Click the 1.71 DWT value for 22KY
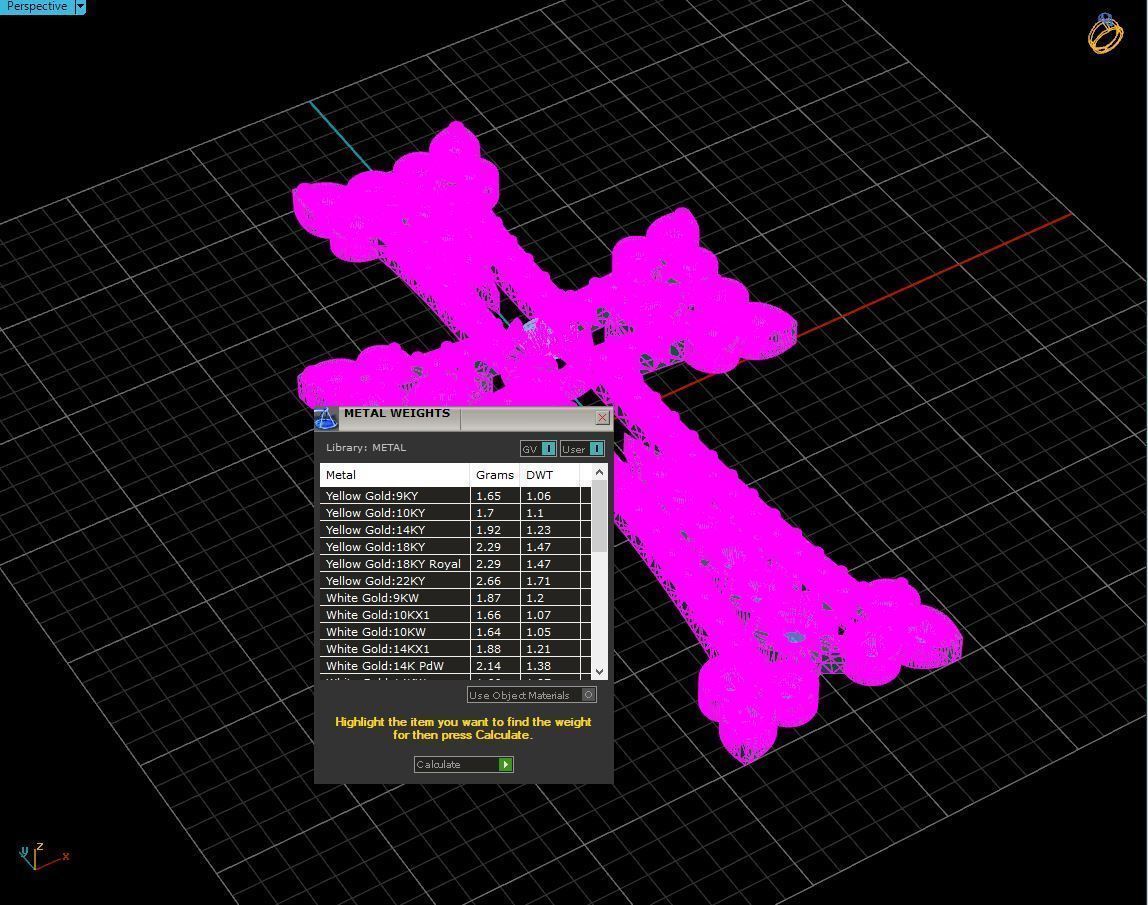The image size is (1148, 905). [x=538, y=581]
